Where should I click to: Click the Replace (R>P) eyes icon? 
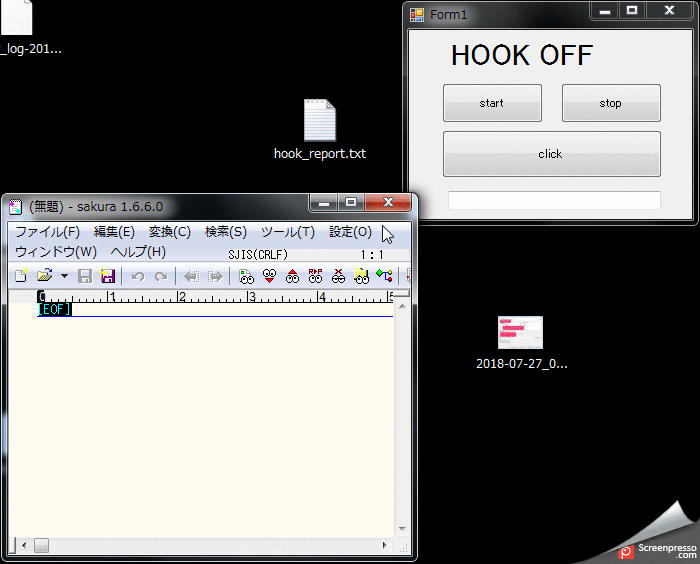coord(315,276)
